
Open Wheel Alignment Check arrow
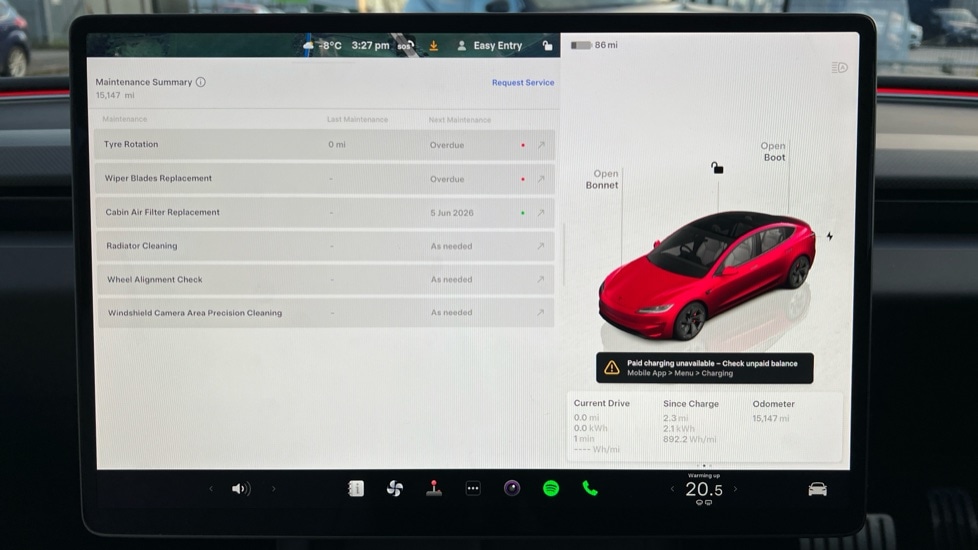point(541,279)
